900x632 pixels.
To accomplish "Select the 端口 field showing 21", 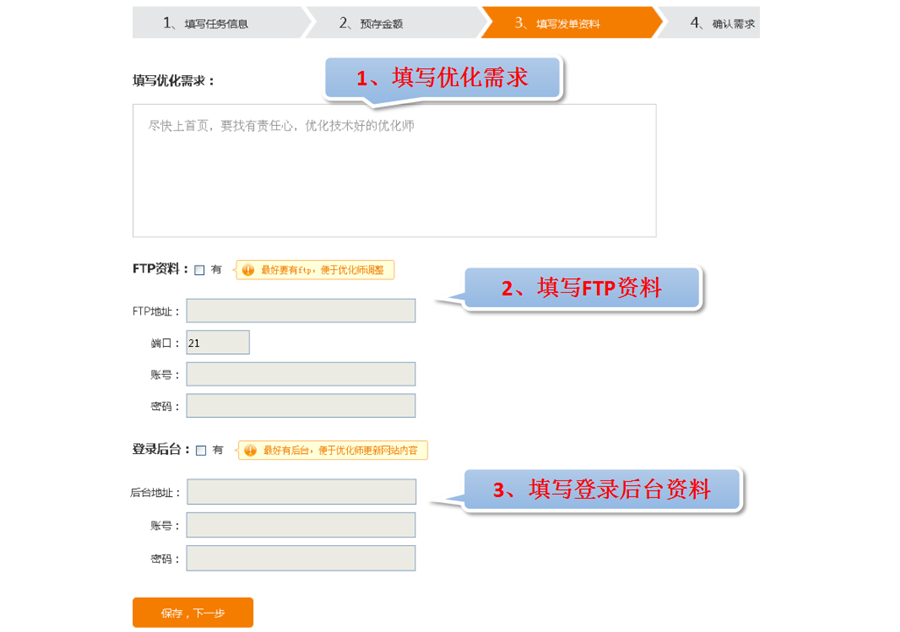I will point(217,343).
